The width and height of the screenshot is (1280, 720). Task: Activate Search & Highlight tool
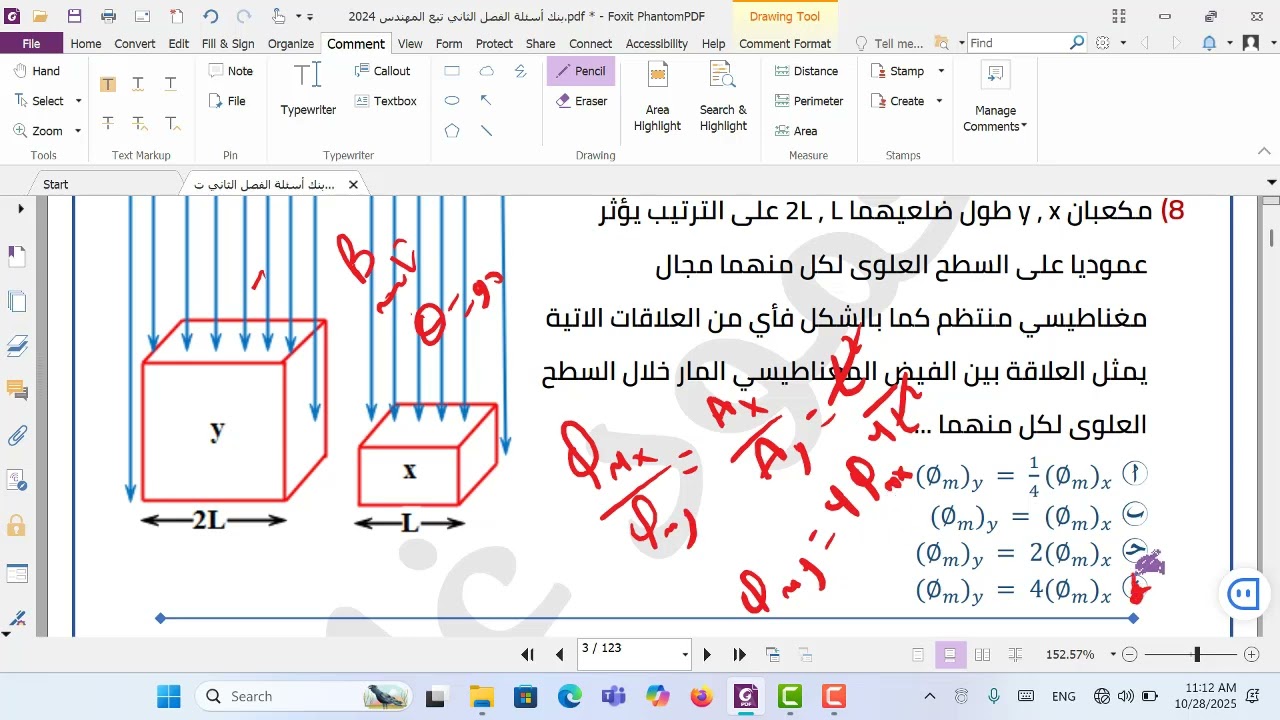pos(723,97)
